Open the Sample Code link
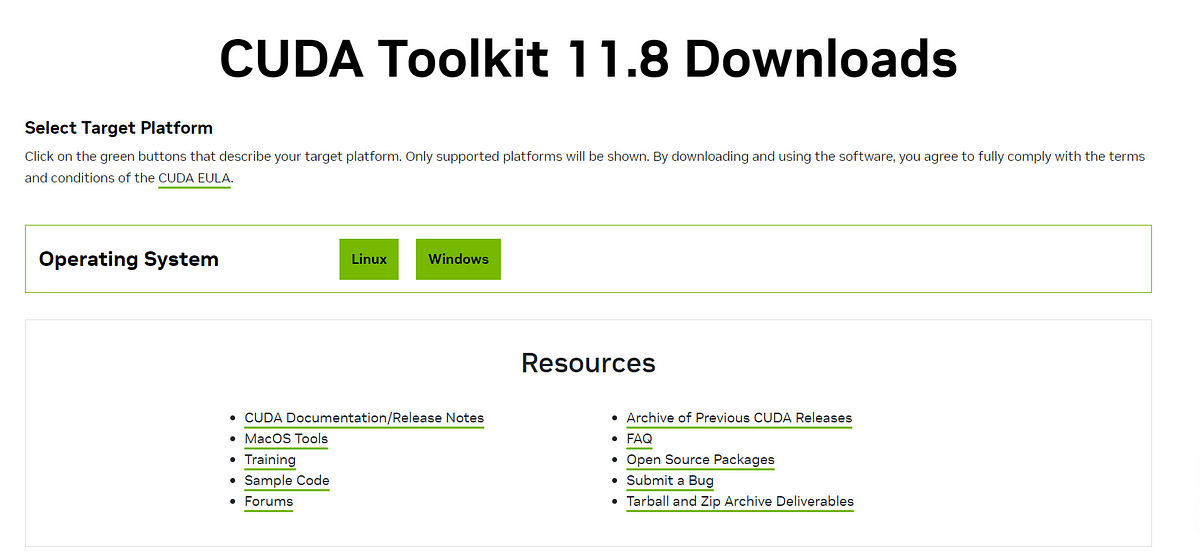This screenshot has width=1200, height=554. coord(287,481)
